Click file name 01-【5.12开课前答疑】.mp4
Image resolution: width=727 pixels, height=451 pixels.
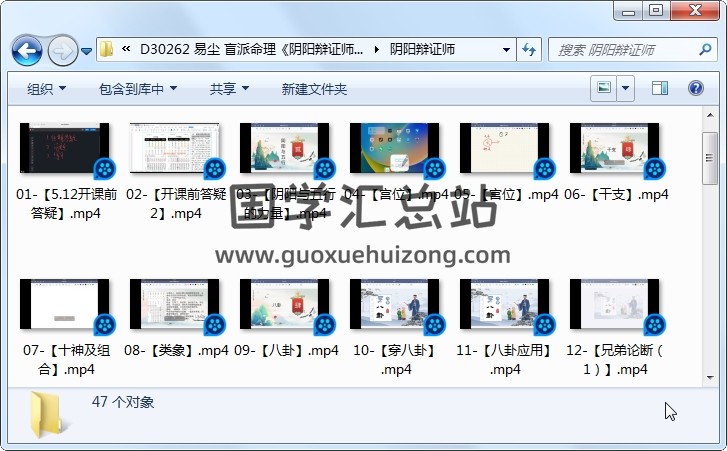(66, 203)
